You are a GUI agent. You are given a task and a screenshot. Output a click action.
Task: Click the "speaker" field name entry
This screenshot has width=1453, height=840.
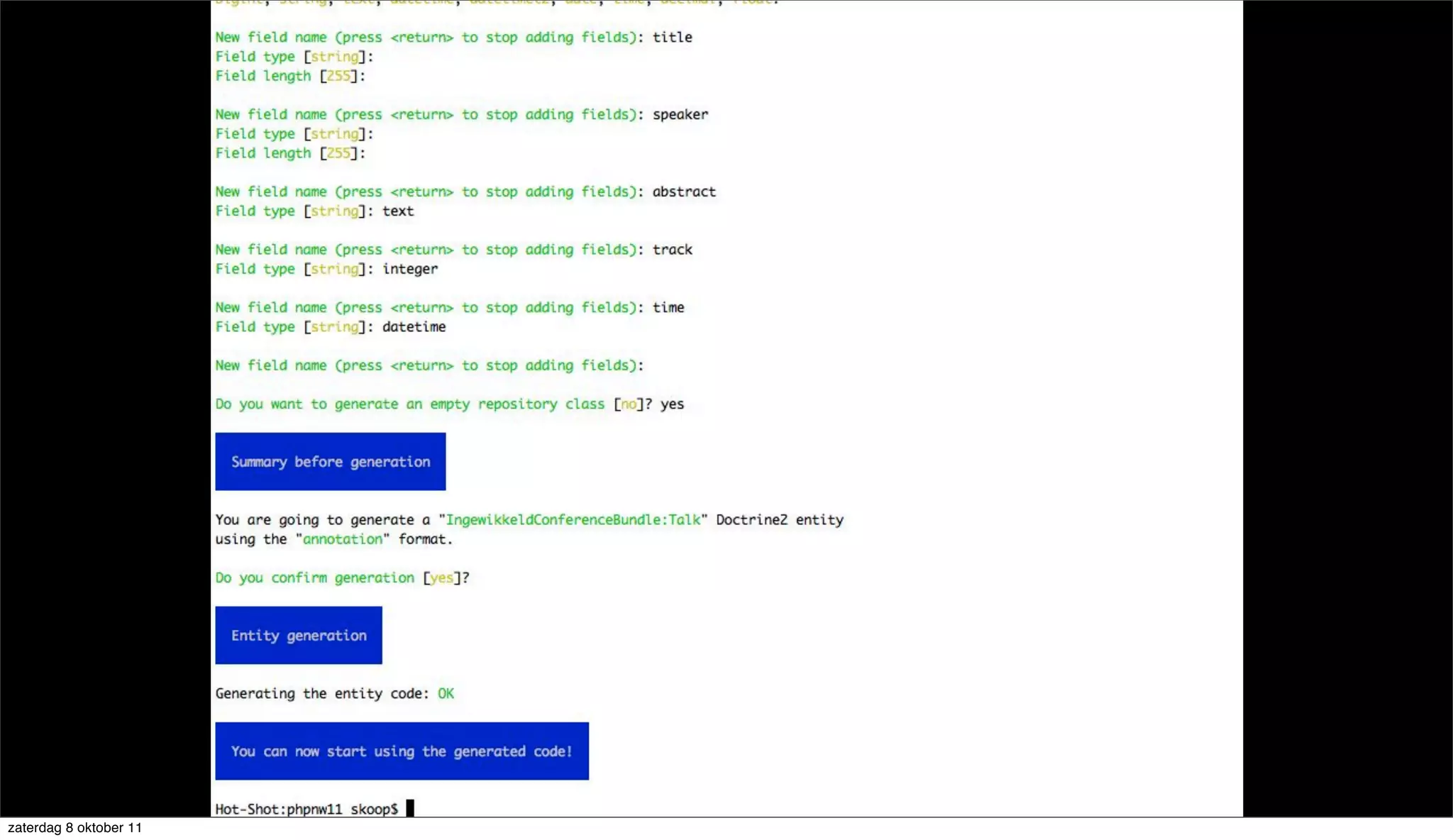680,114
